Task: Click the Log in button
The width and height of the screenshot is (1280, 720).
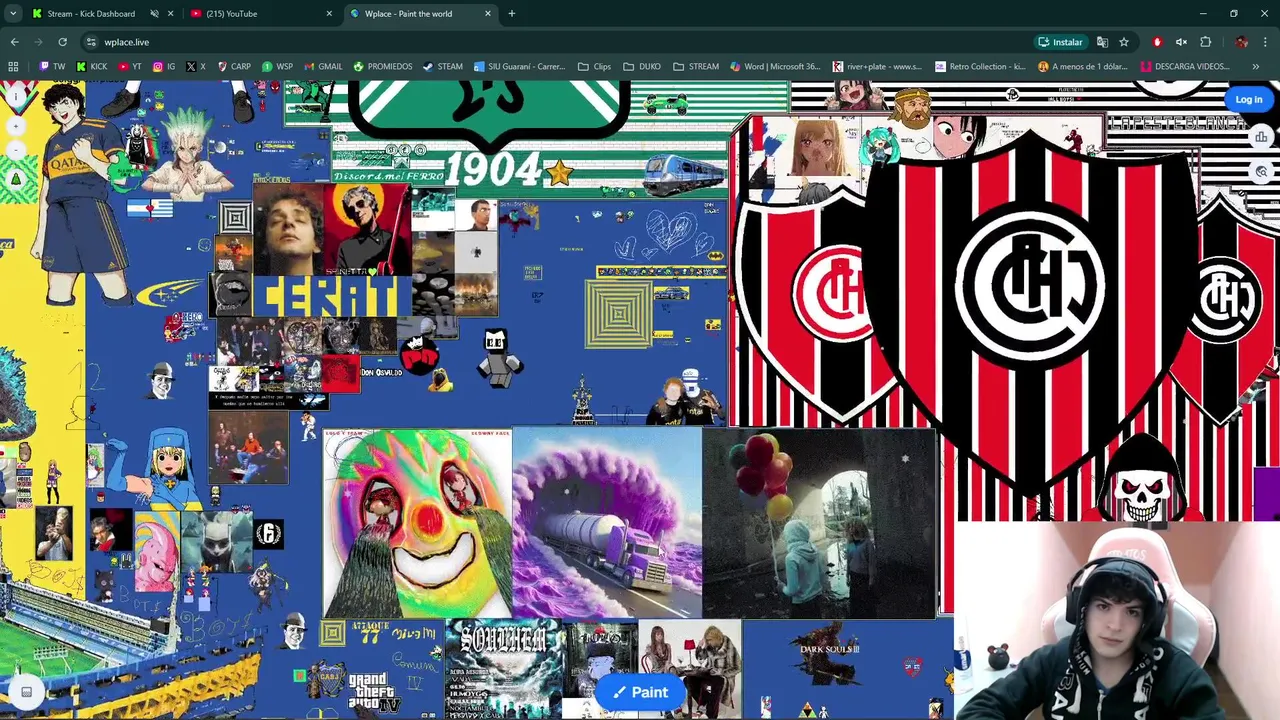Action: coord(1248,99)
